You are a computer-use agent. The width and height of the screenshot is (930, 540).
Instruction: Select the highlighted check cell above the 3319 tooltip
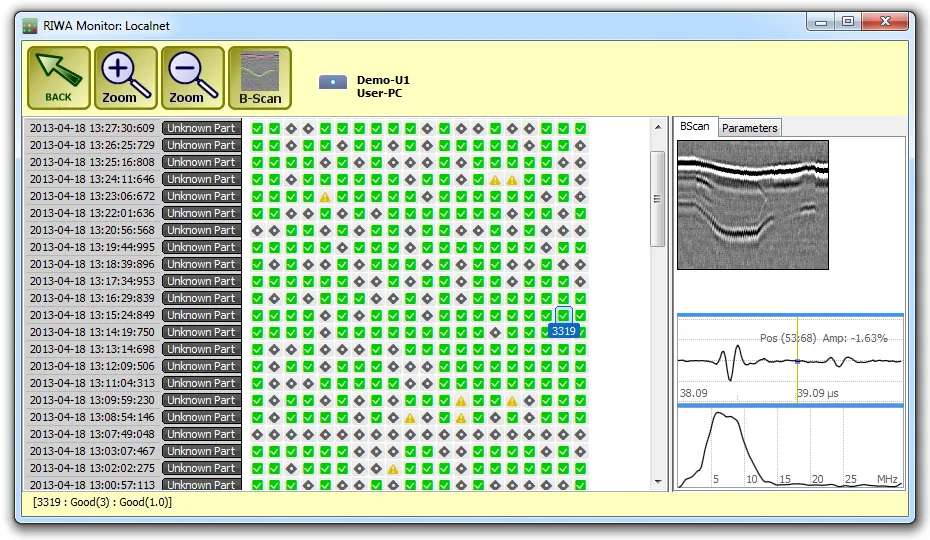(x=564, y=315)
